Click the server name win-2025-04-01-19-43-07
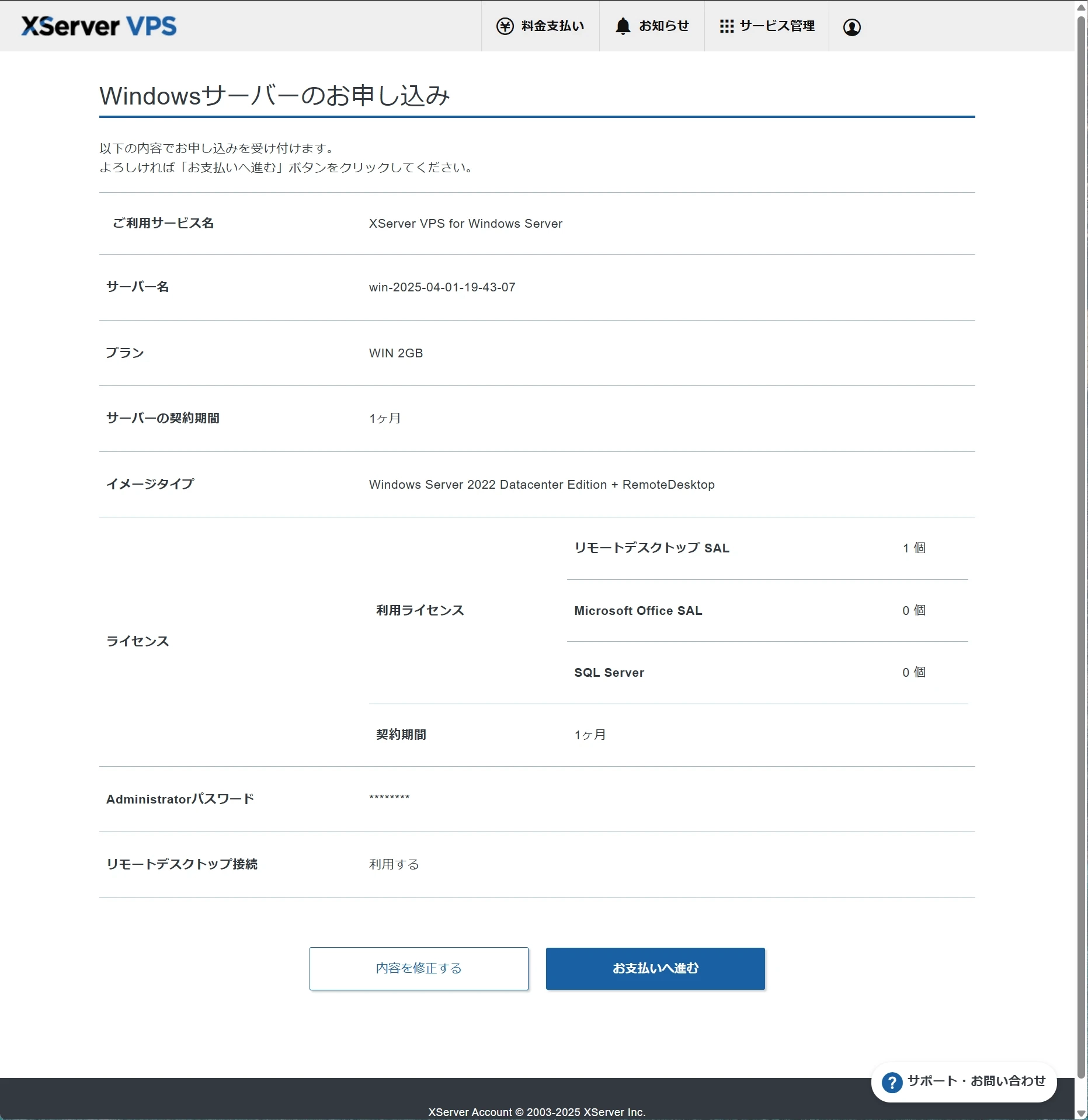 click(x=442, y=287)
